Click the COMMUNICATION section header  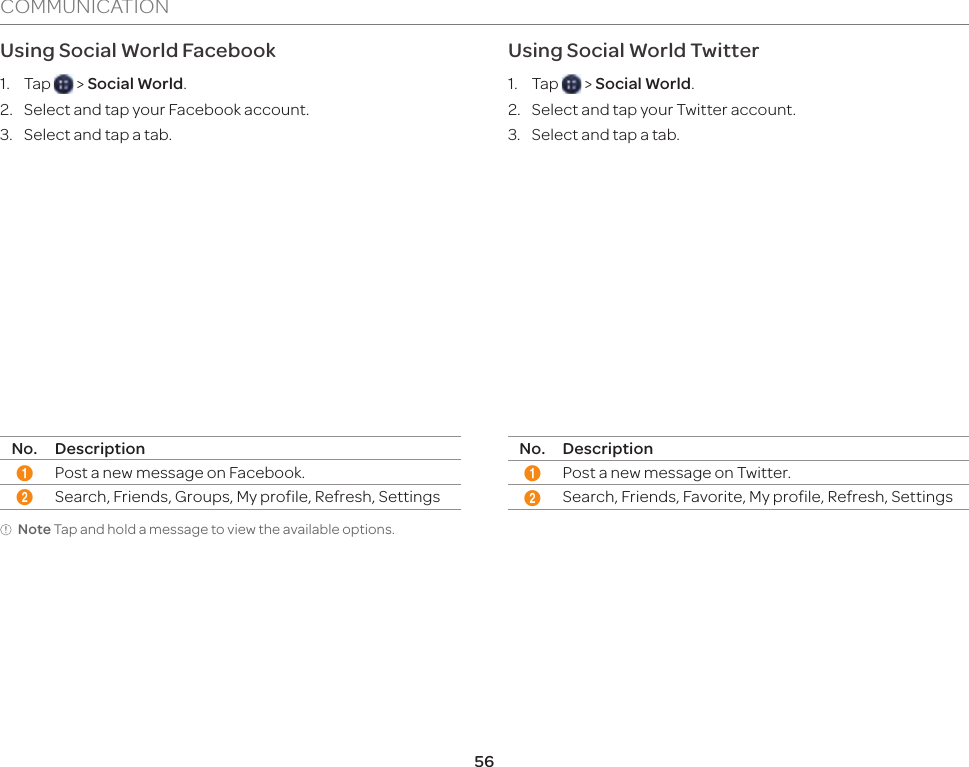point(85,7)
